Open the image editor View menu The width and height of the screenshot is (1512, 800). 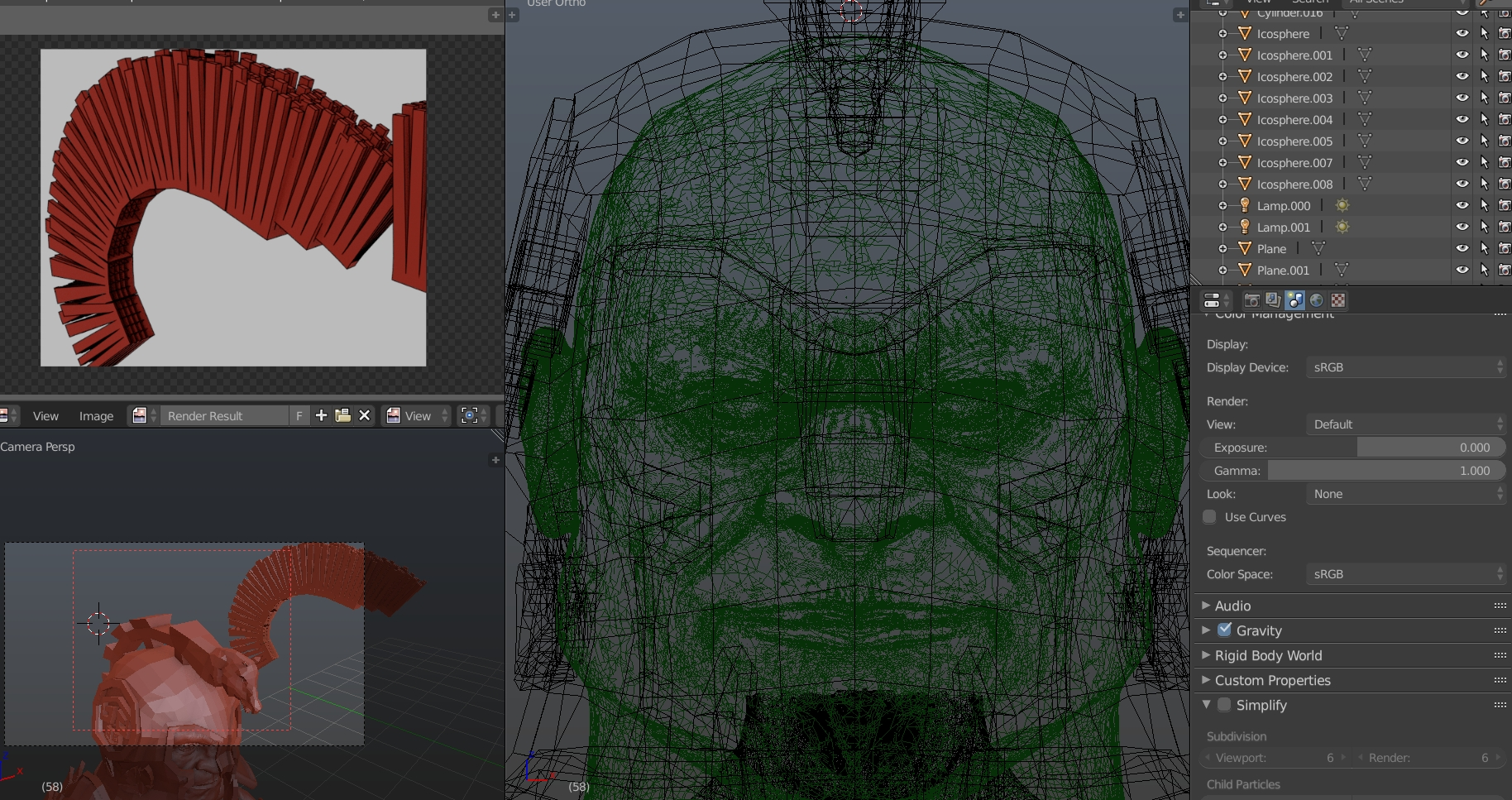[45, 416]
